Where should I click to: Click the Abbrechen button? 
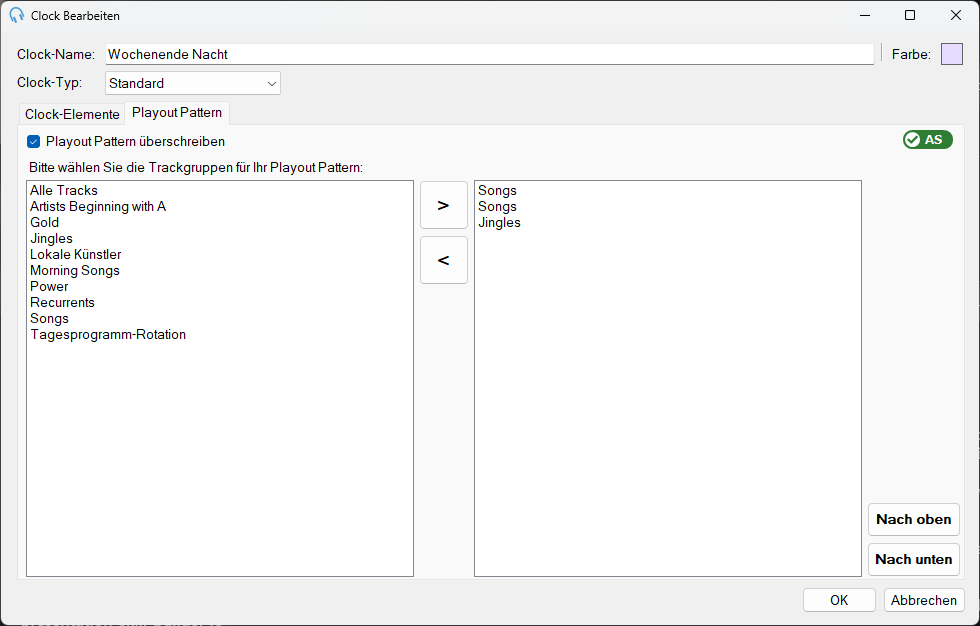pyautogui.click(x=924, y=600)
